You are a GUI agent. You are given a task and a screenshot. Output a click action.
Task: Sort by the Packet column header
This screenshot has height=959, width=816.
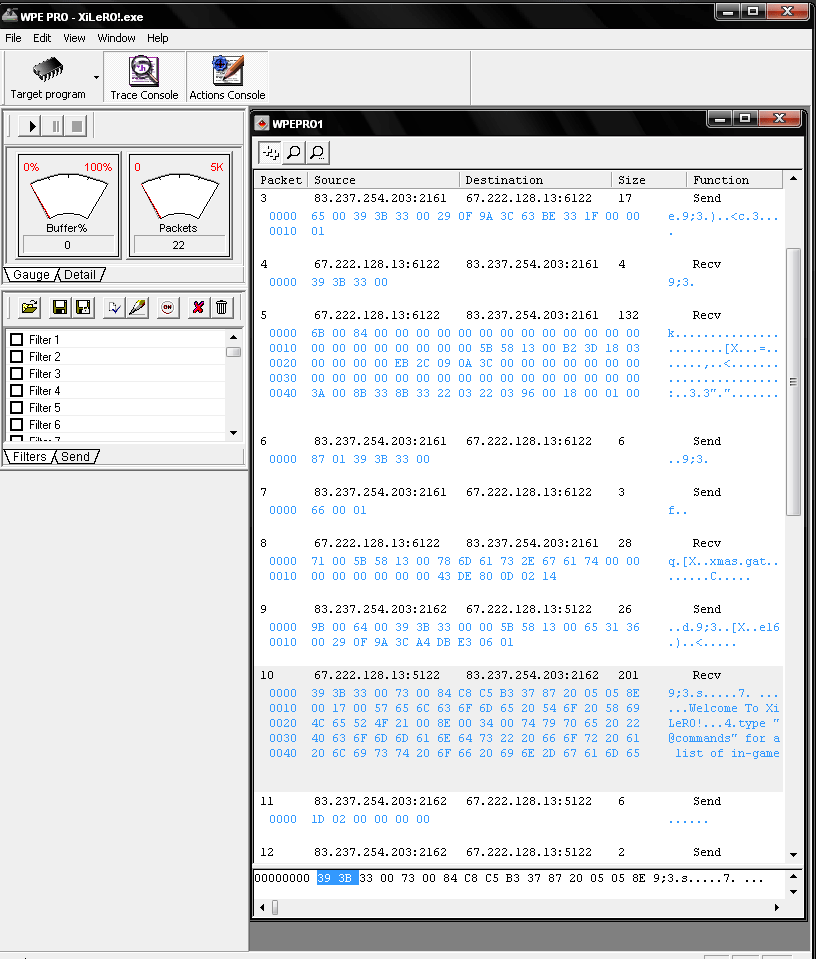coord(281,180)
